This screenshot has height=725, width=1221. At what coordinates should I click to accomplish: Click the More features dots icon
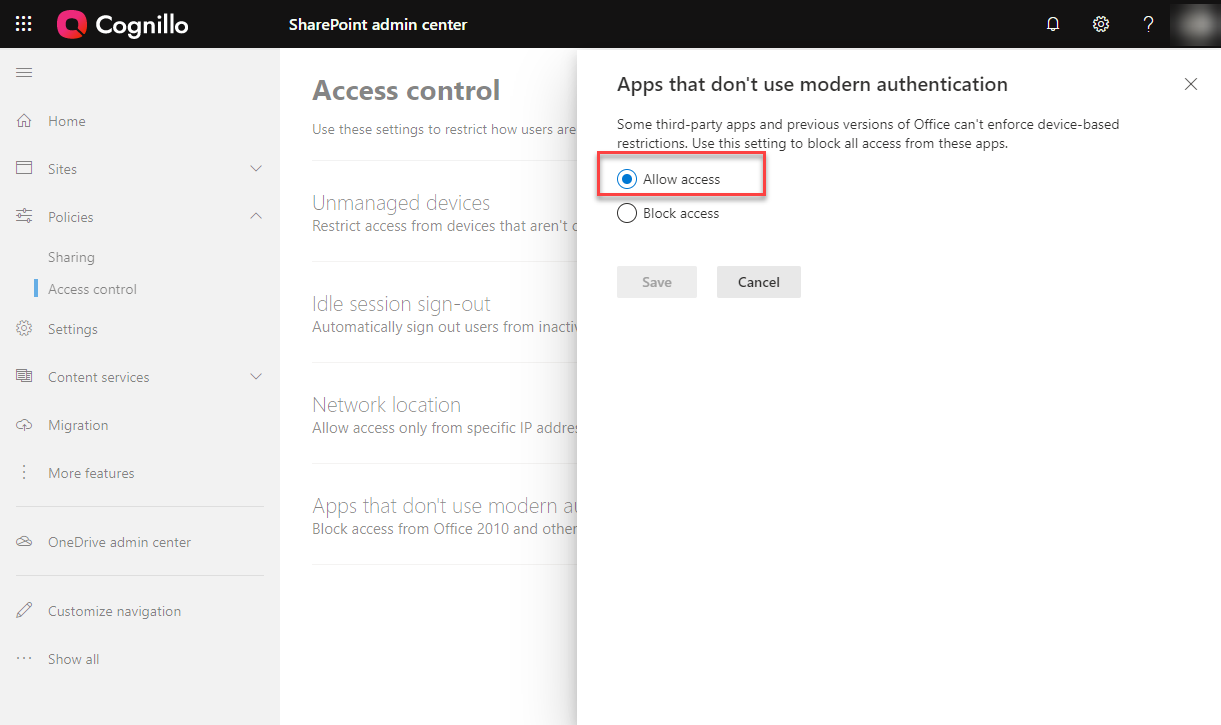click(25, 473)
